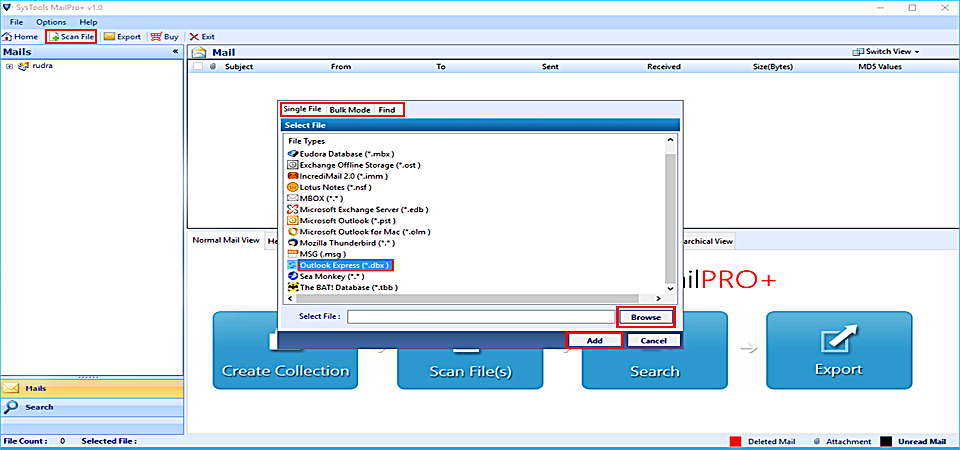960x450 pixels.
Task: Tick the select-all checkbox in mail header
Action: (x=198, y=67)
